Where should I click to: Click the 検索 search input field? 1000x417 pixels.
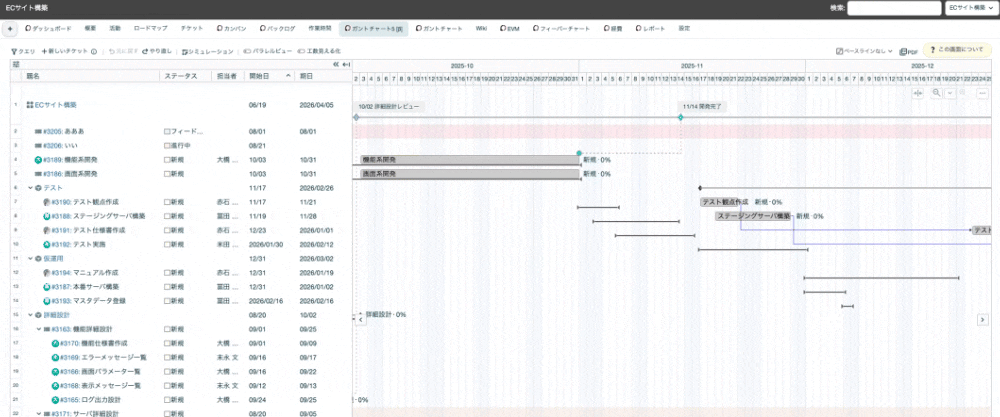coord(893,8)
